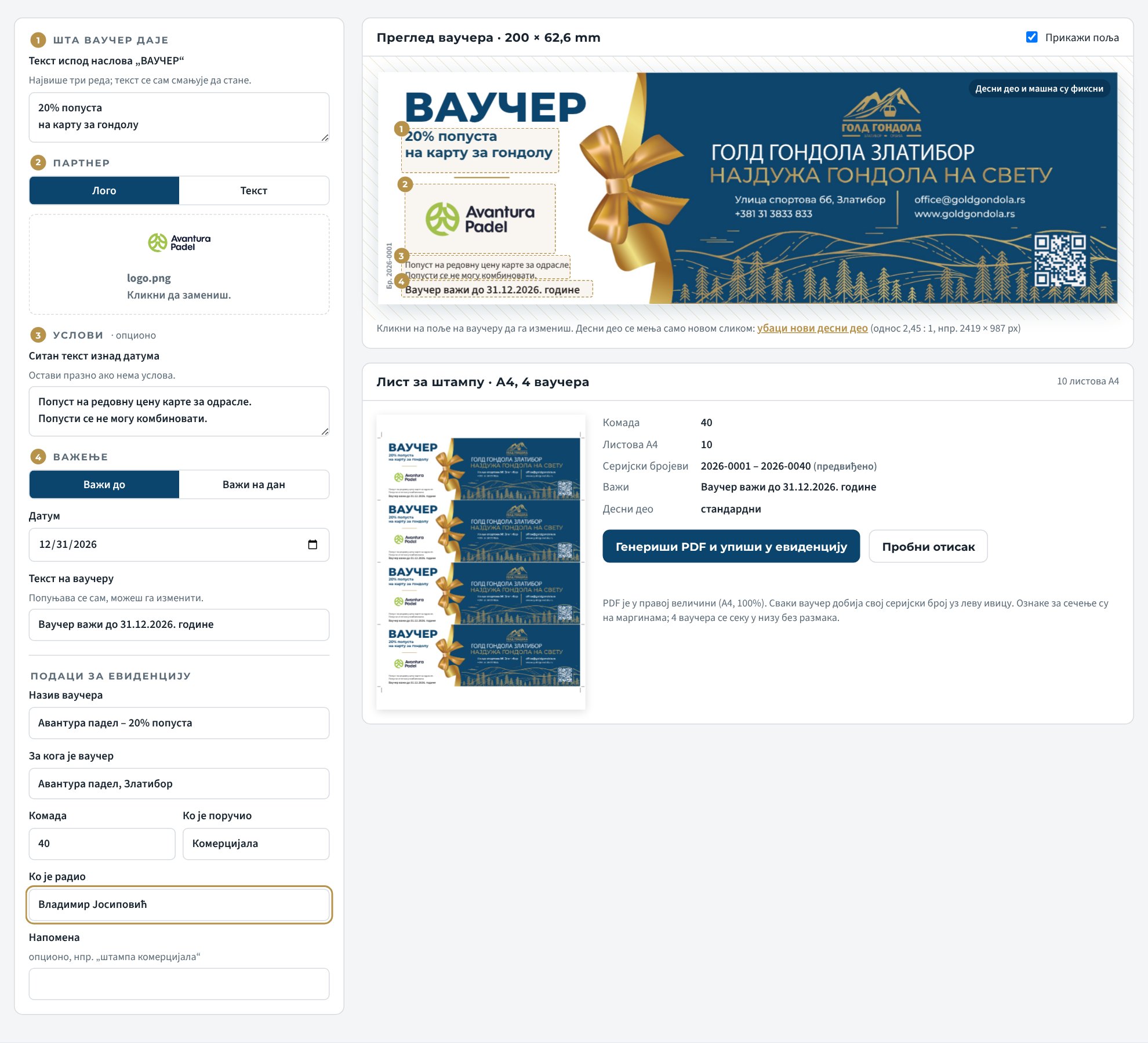1148x1043 pixels.
Task: Click the conditions text field on voucher preview
Action: pyautogui.click(x=487, y=268)
